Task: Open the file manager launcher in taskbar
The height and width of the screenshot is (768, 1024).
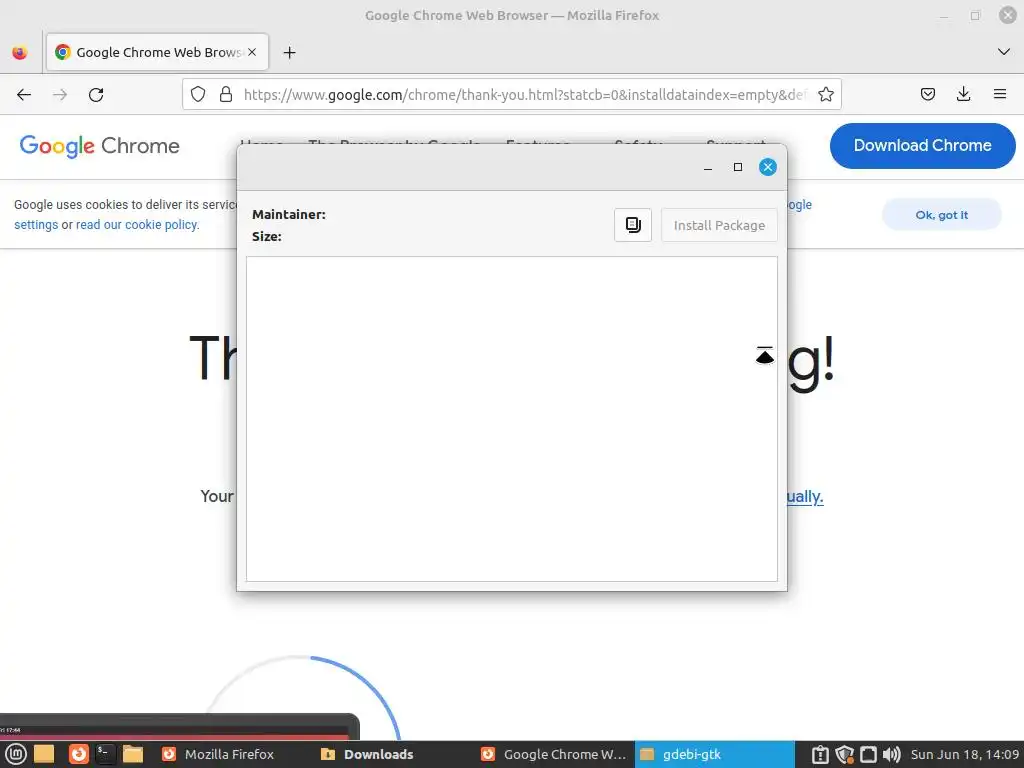Action: point(133,754)
